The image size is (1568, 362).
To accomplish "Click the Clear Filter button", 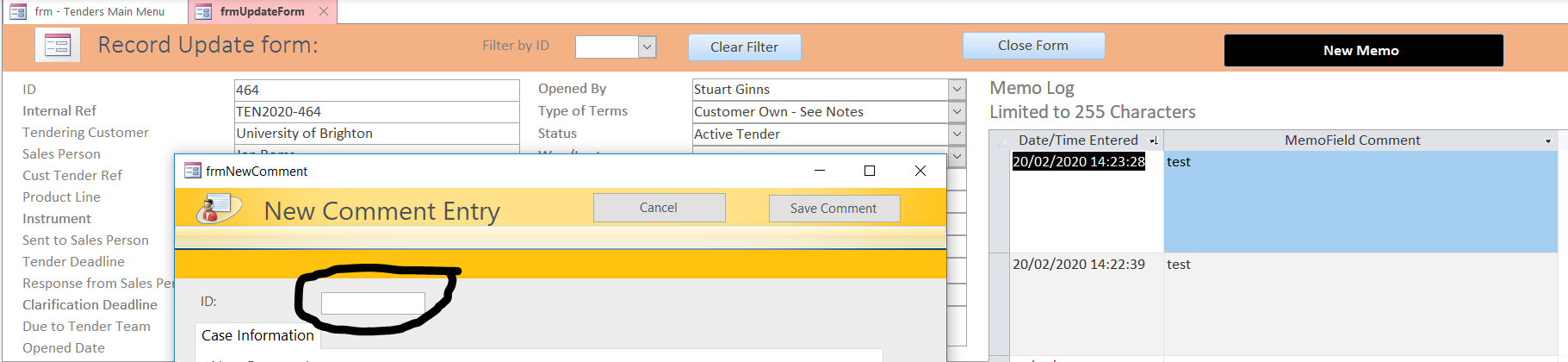I will [x=745, y=47].
